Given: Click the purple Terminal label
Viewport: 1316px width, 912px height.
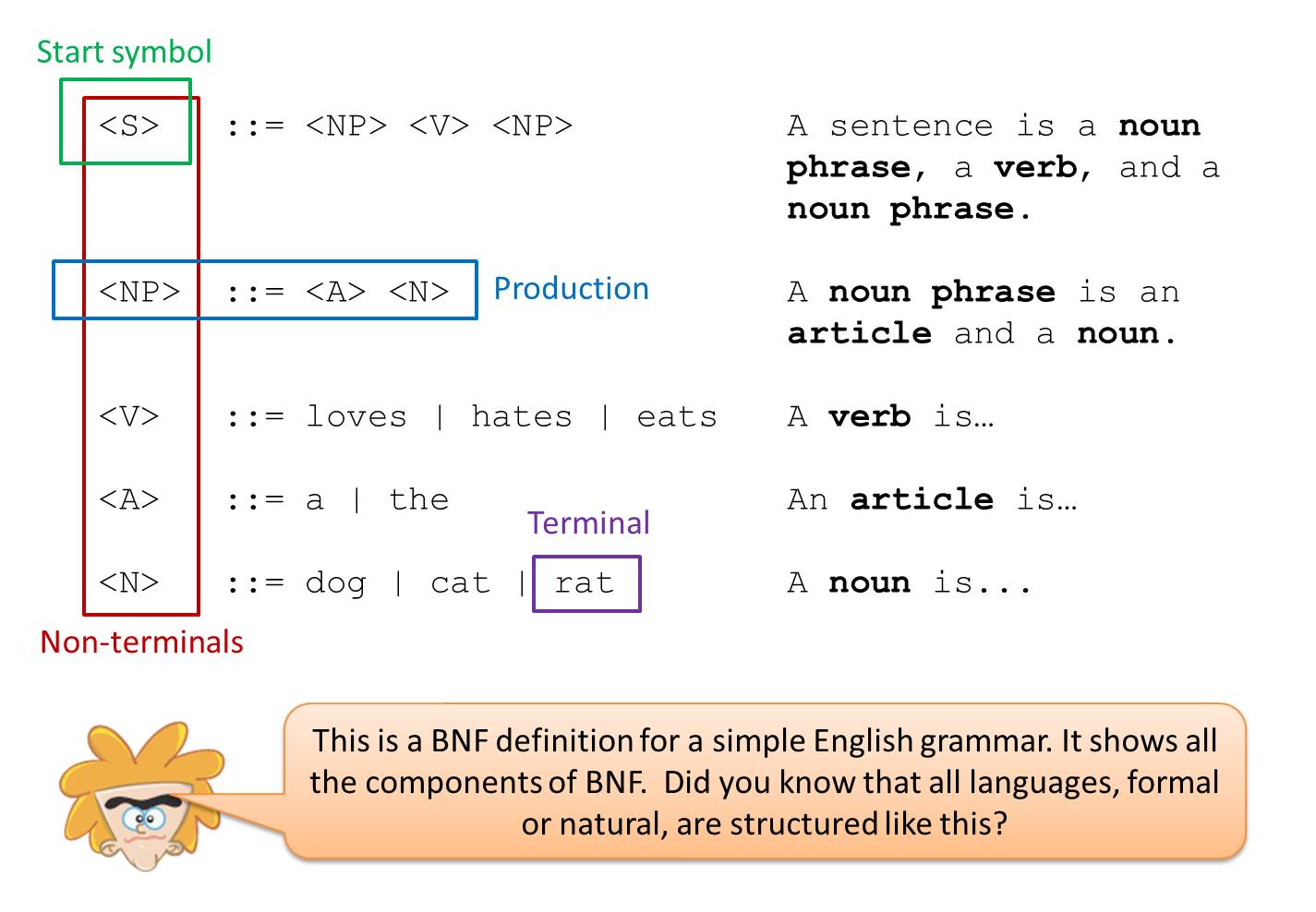Looking at the screenshot, I should [588, 523].
